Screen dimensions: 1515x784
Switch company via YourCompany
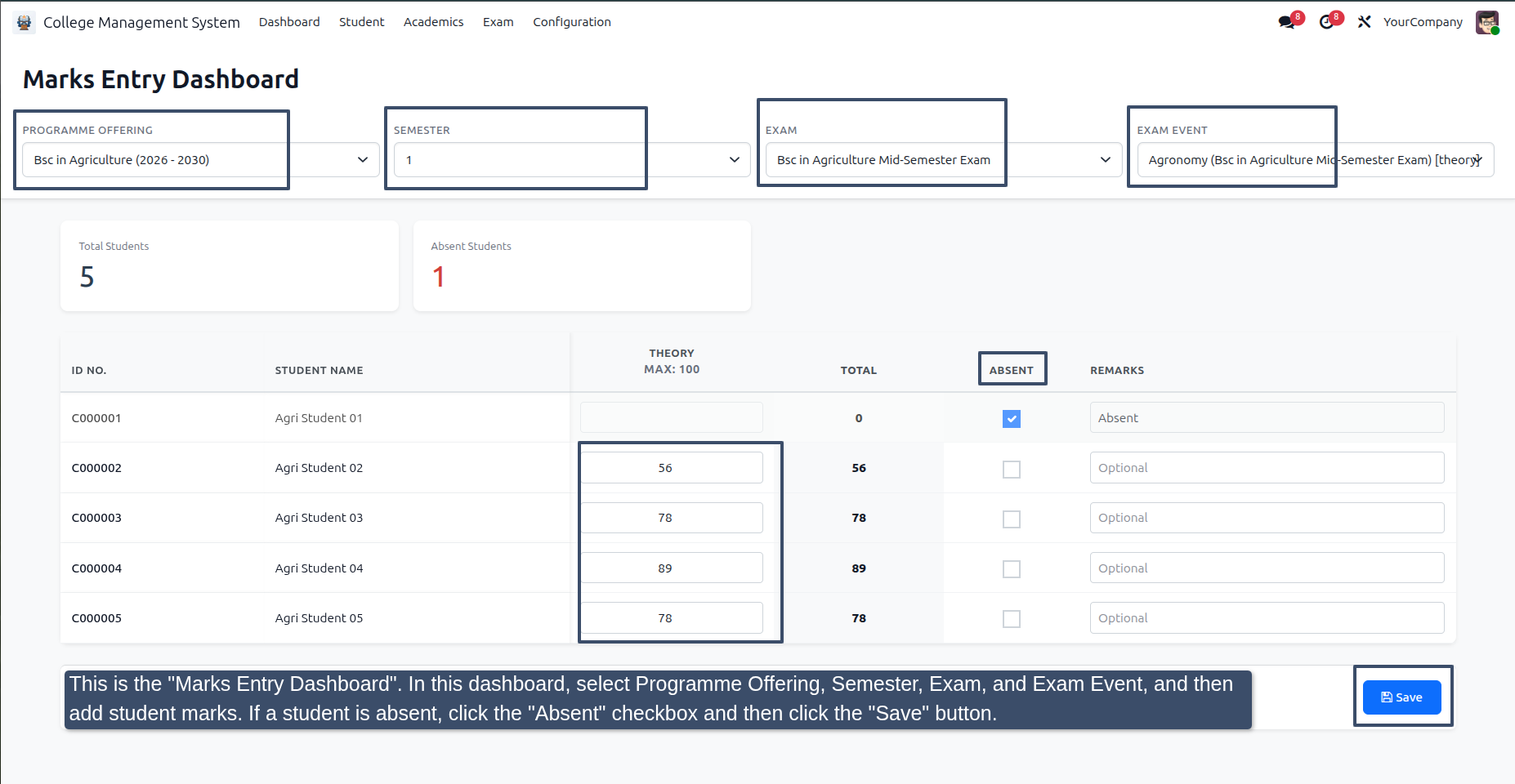[x=1423, y=22]
